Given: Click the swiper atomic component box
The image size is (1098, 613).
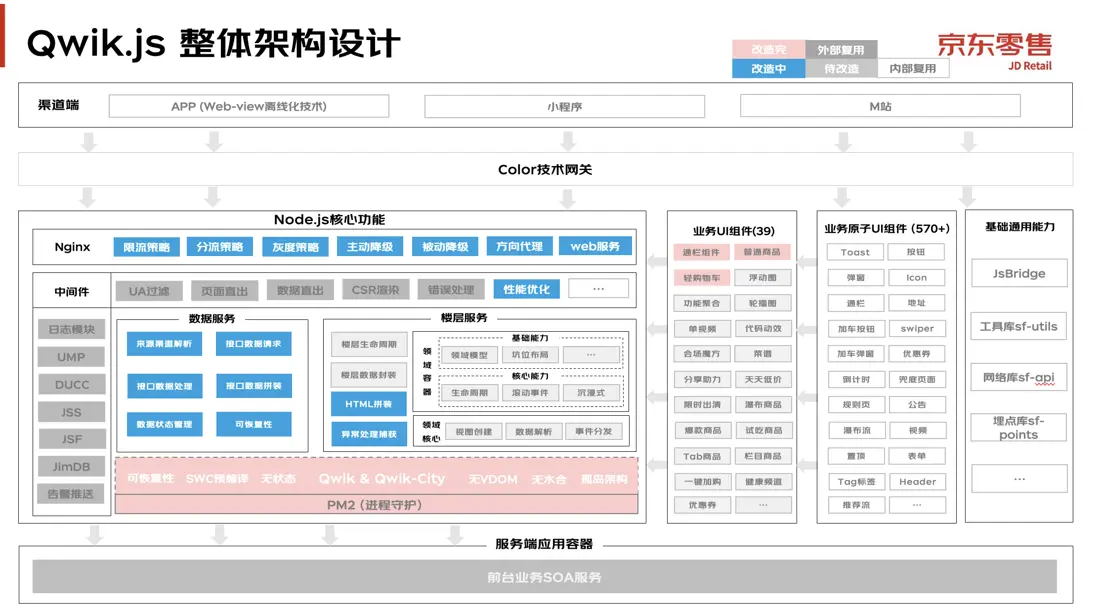Looking at the screenshot, I should pyautogui.click(x=917, y=329).
